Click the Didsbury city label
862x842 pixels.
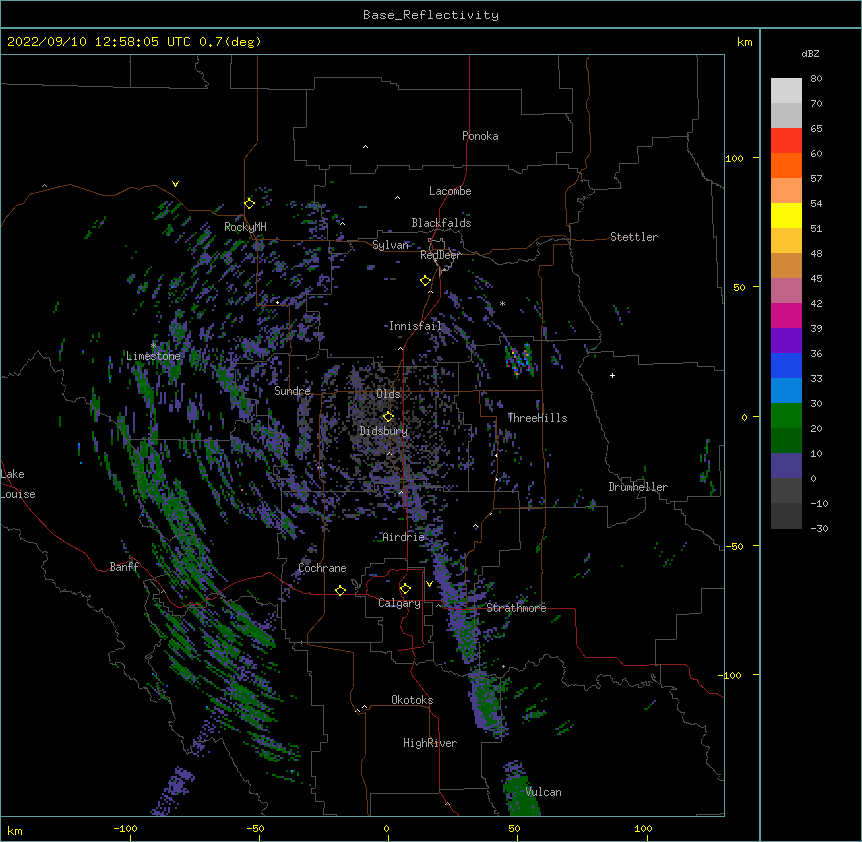tap(384, 431)
